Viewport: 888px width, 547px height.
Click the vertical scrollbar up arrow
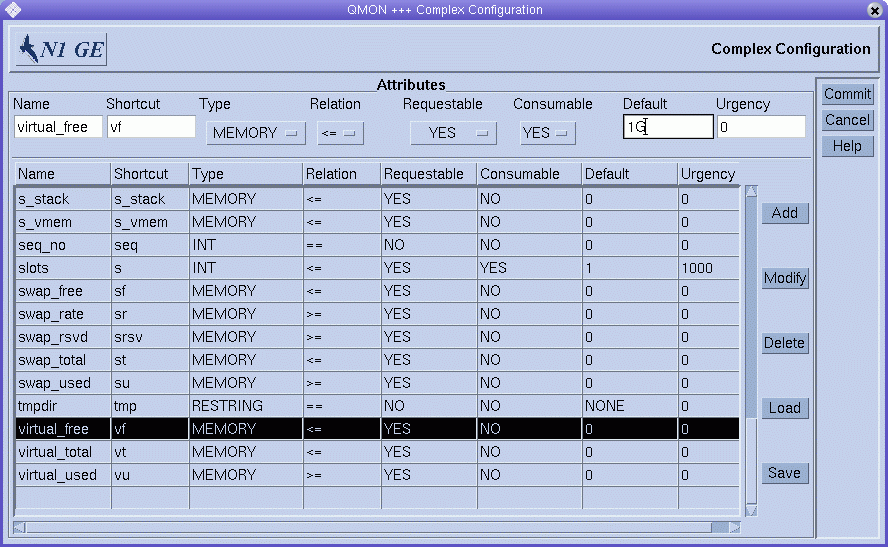pyautogui.click(x=752, y=191)
